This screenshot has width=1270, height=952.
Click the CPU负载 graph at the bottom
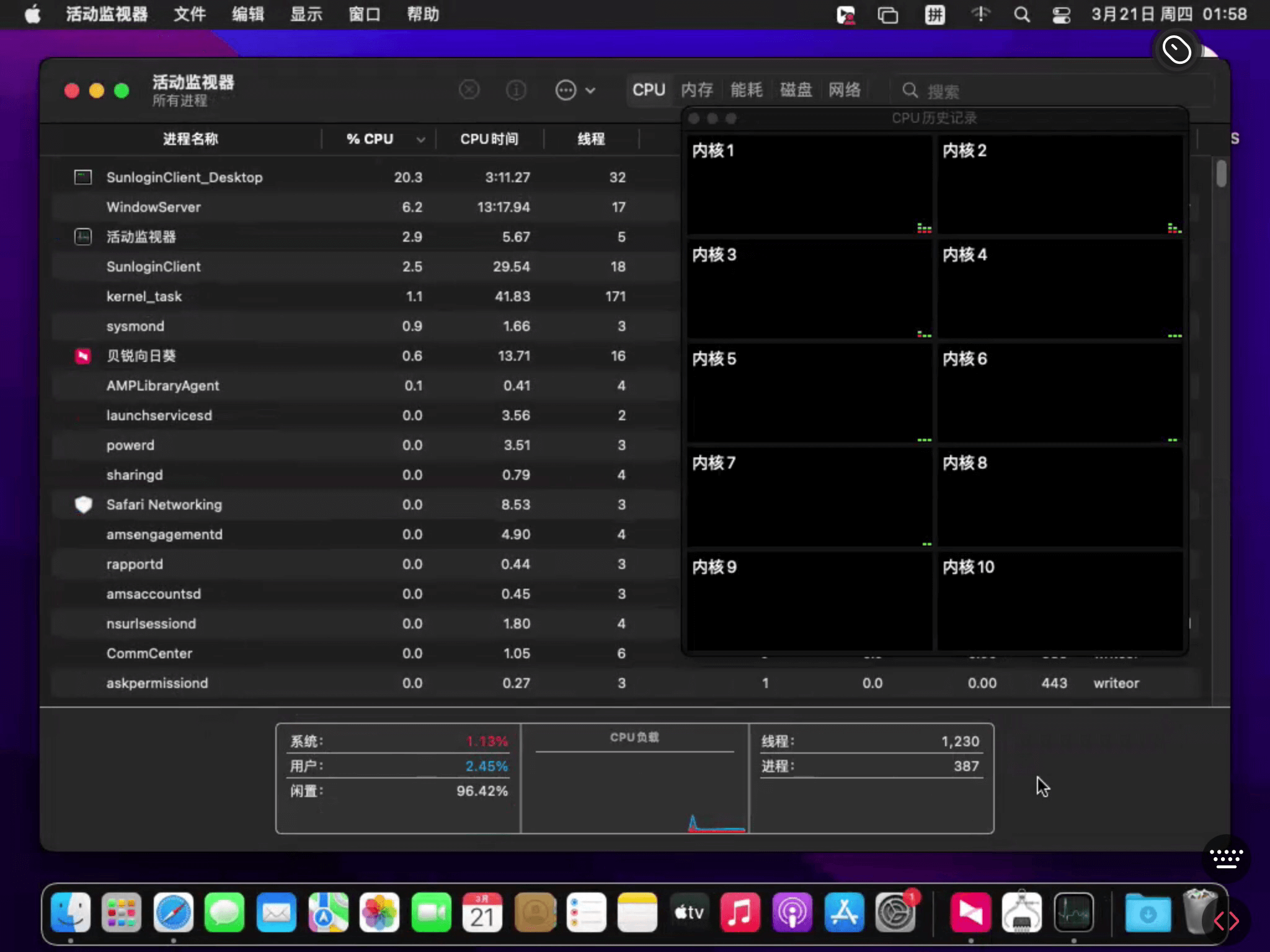(x=634, y=778)
